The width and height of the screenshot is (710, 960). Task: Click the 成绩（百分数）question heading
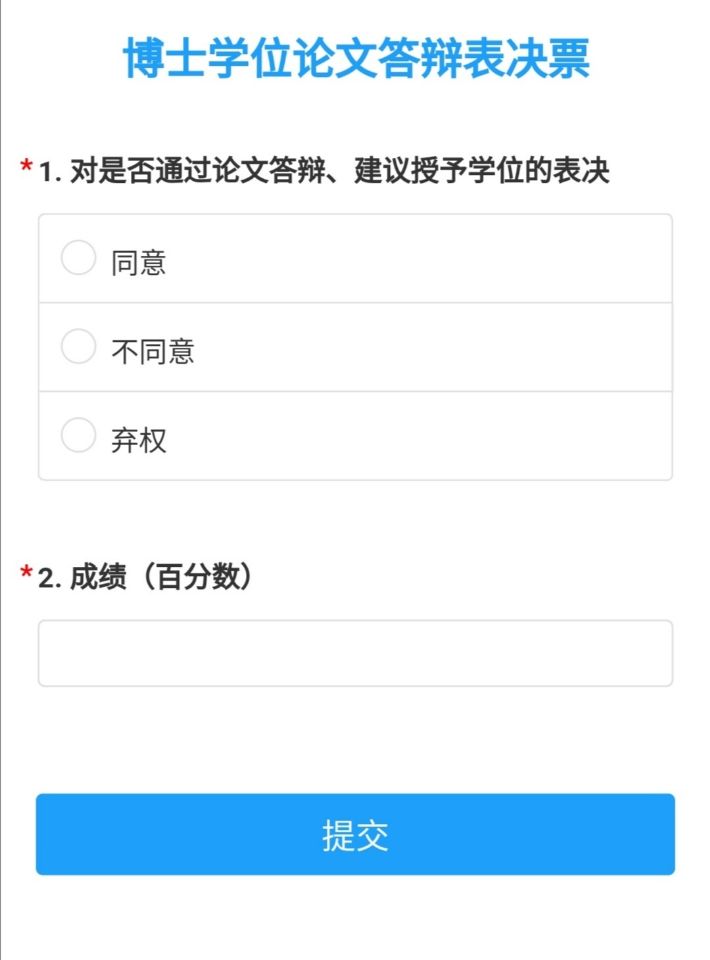(x=160, y=578)
